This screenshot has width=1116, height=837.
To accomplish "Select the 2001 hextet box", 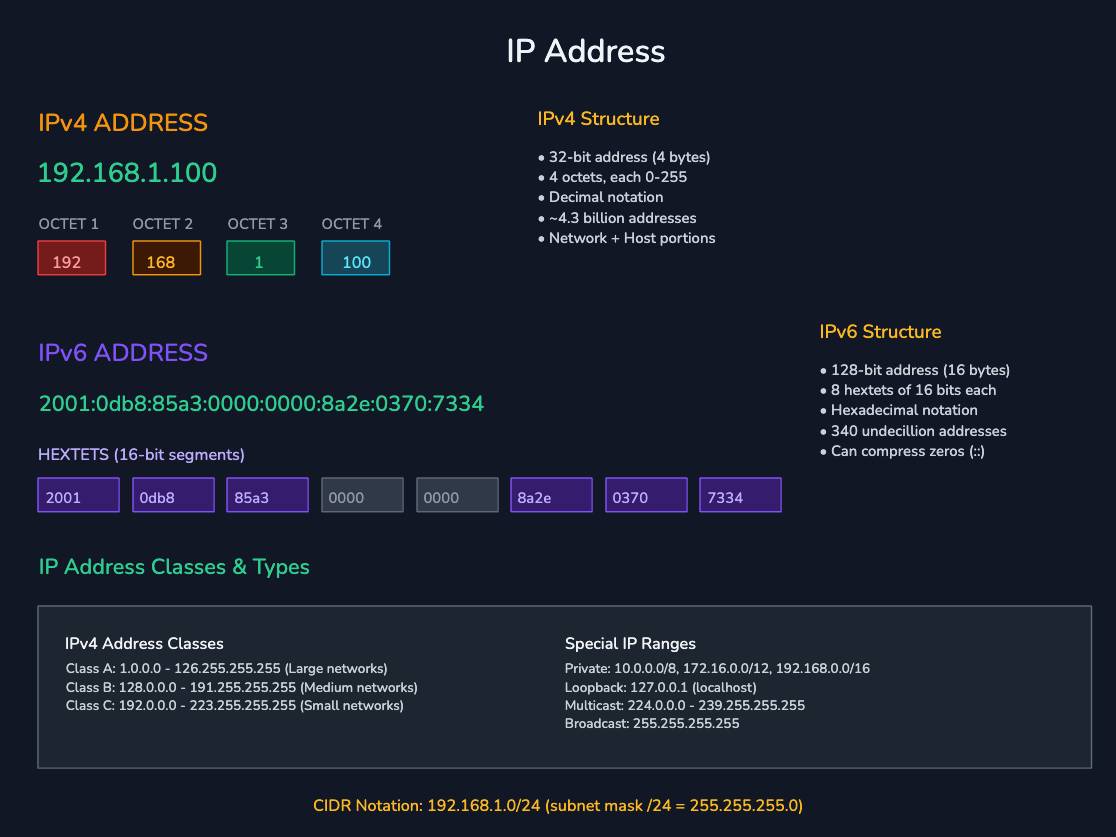I will (78, 494).
